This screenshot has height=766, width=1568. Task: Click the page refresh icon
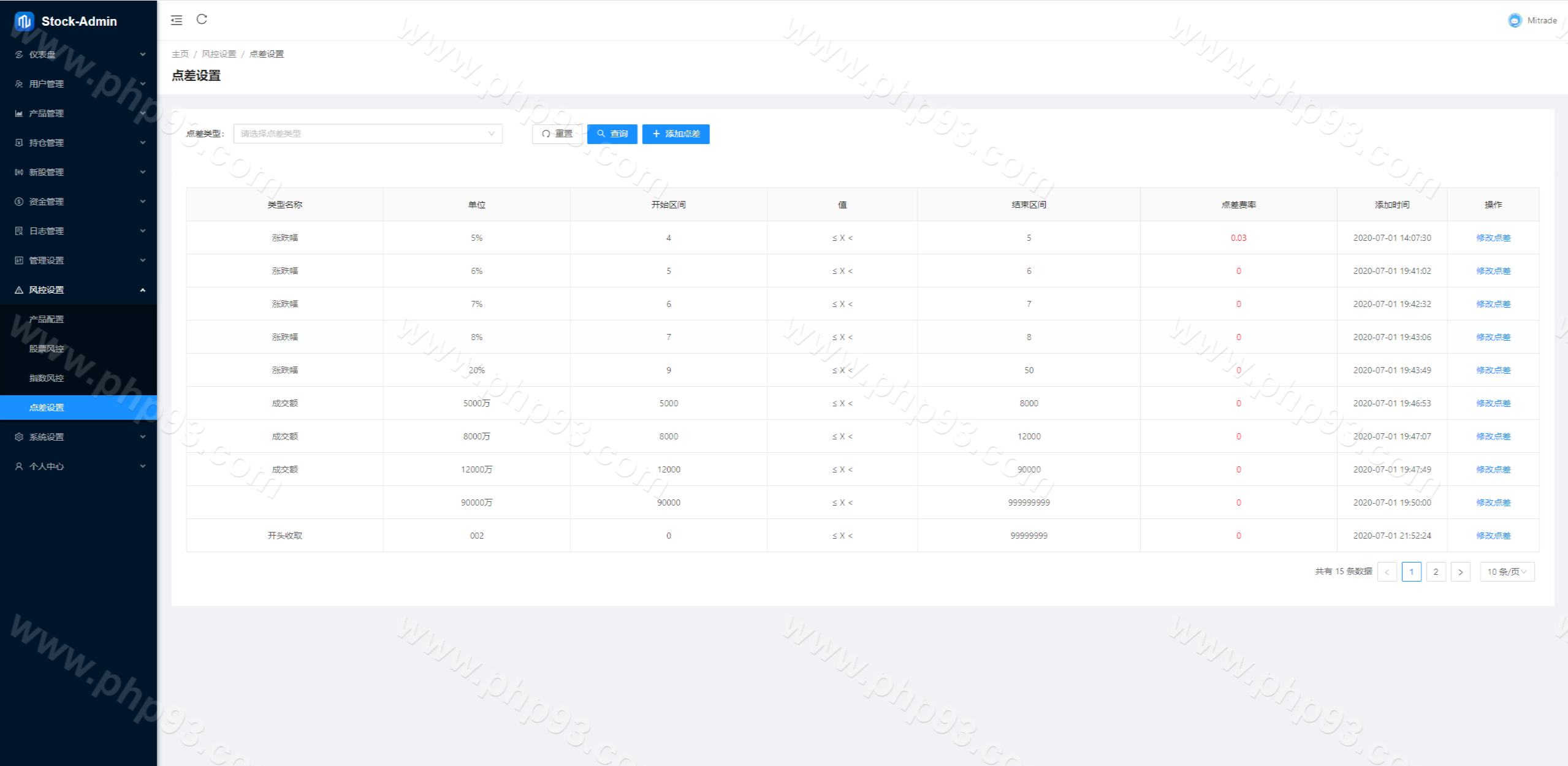(x=202, y=20)
